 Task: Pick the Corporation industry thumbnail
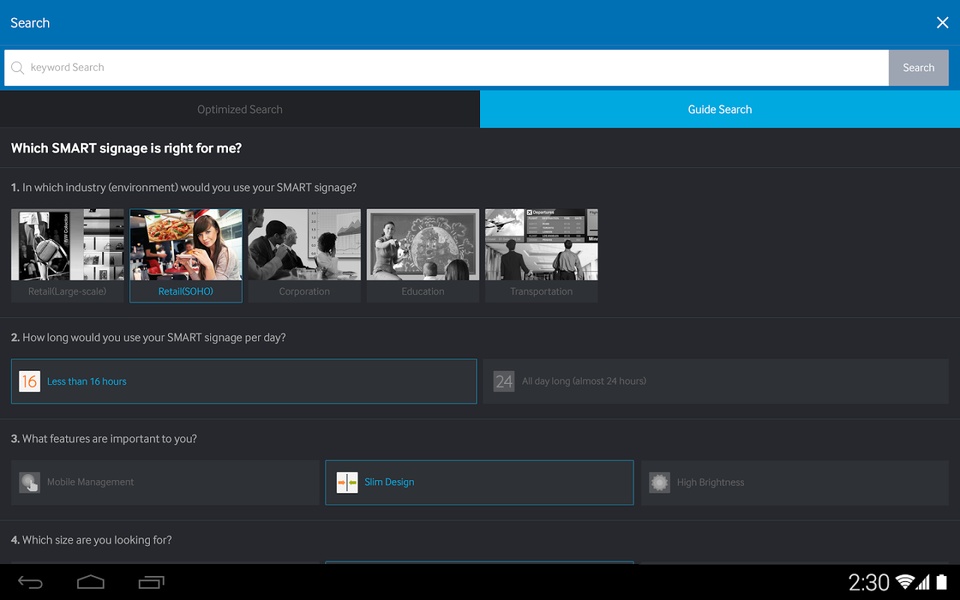[304, 255]
